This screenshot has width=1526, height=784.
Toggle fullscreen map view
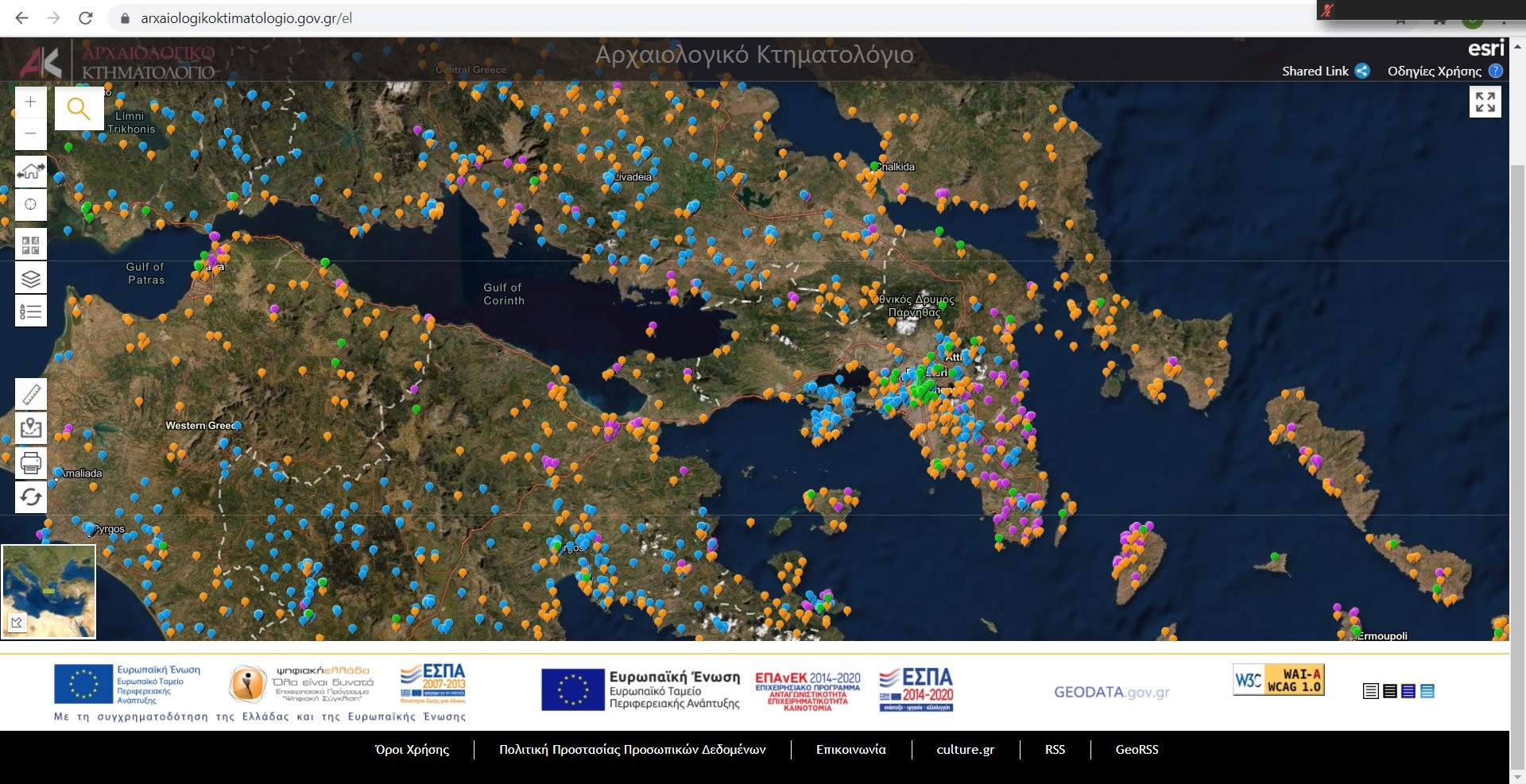pyautogui.click(x=1485, y=102)
